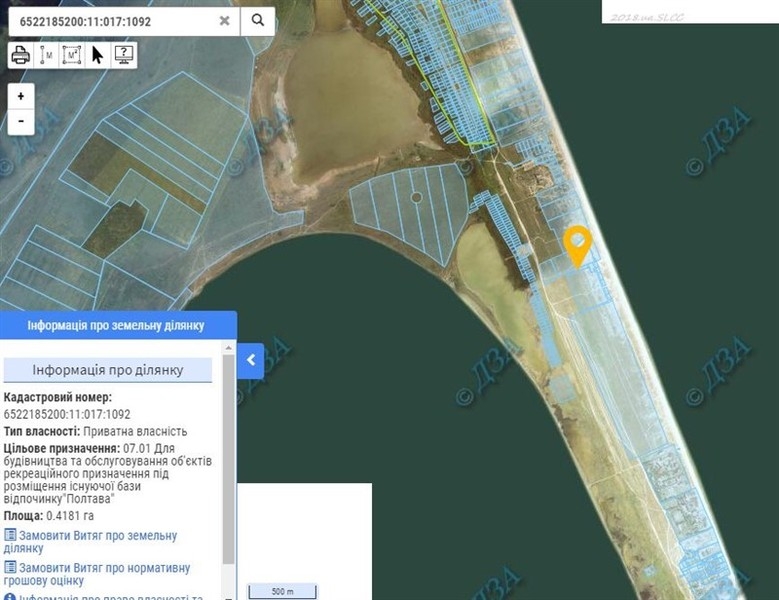Select the area measurement tool
This screenshot has width=779, height=600.
point(72,55)
